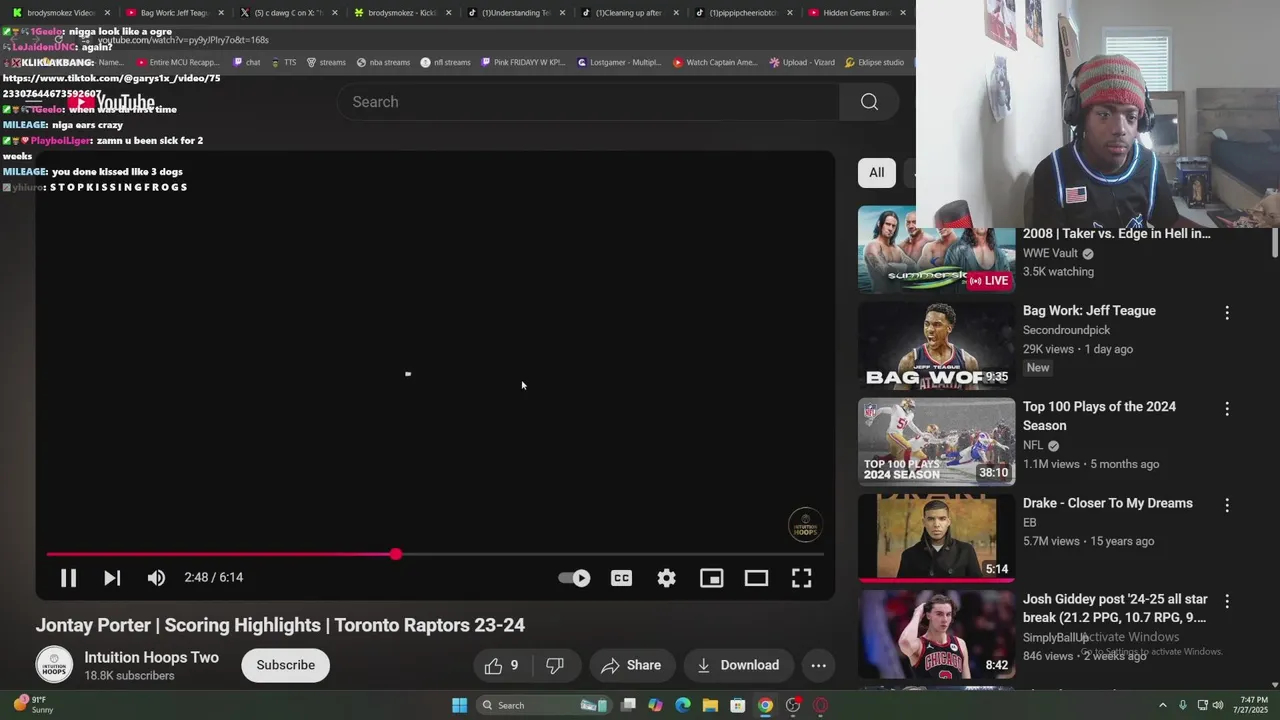The height and width of the screenshot is (720, 1280).
Task: Pause the video with the pause button
Action: point(68,578)
